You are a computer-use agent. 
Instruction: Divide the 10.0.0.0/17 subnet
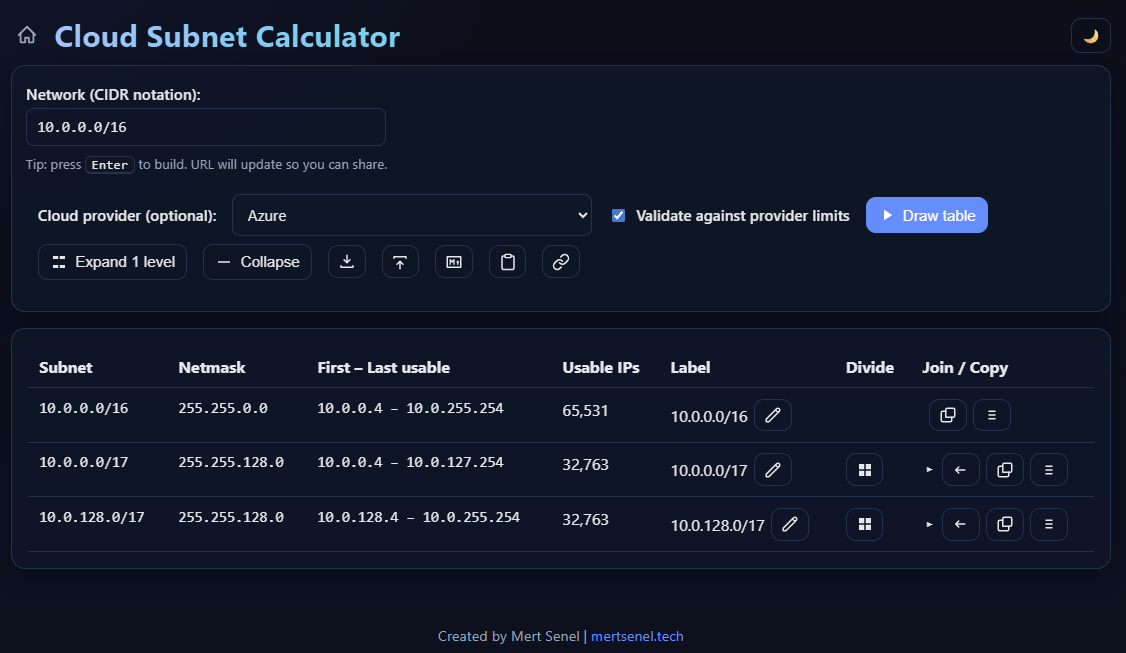click(x=864, y=469)
